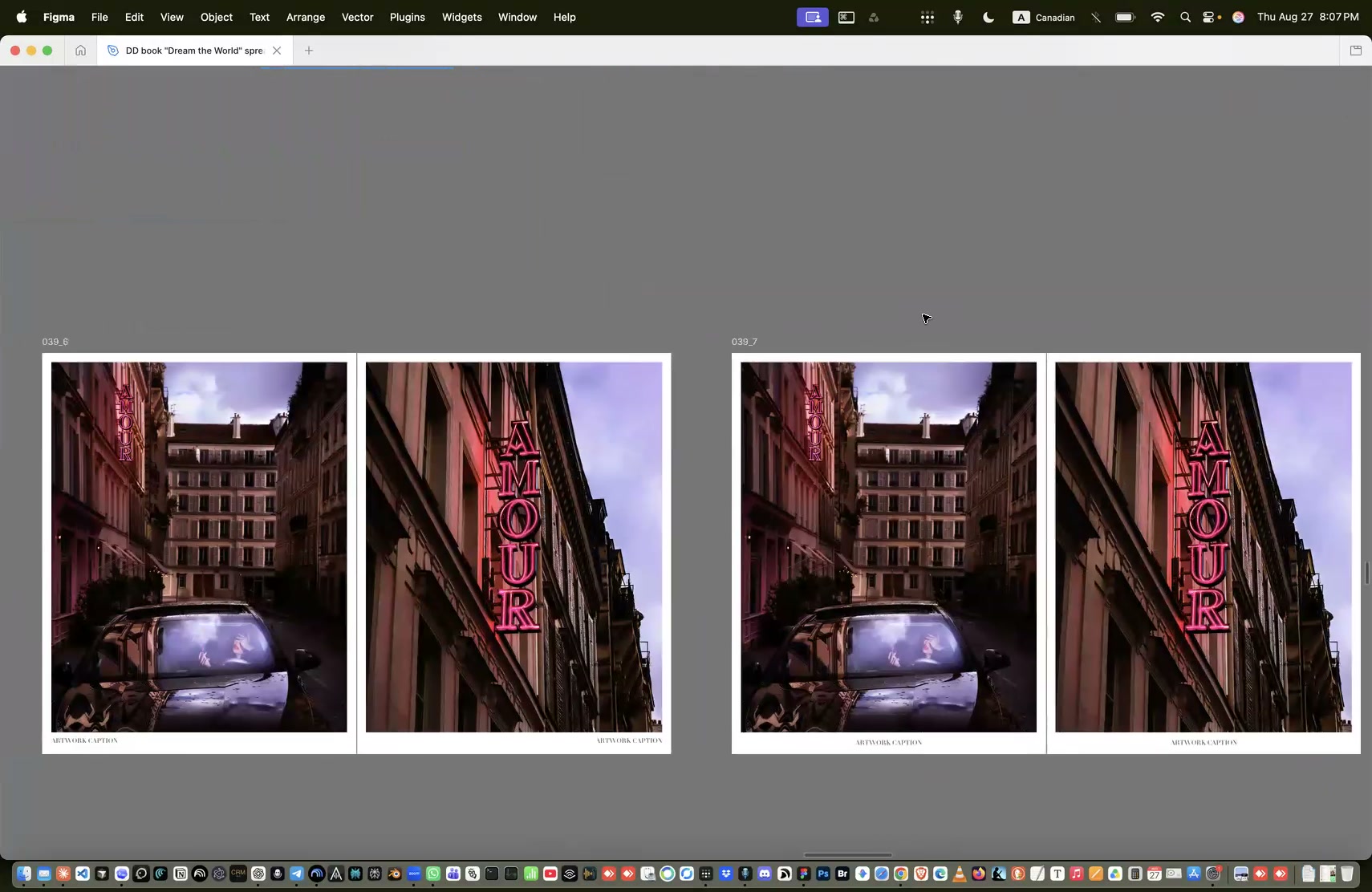Open the View menu
Screen dimensions: 1372x892
click(x=172, y=17)
